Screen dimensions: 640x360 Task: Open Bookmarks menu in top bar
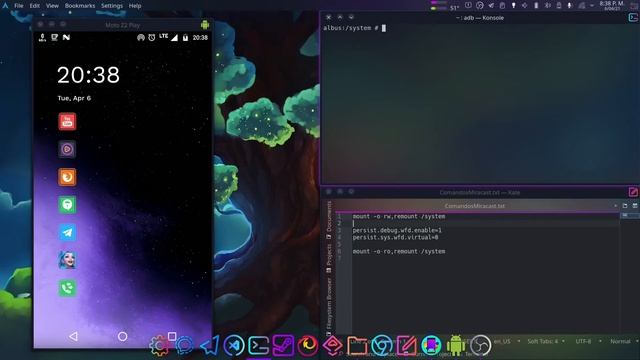pos(80,6)
